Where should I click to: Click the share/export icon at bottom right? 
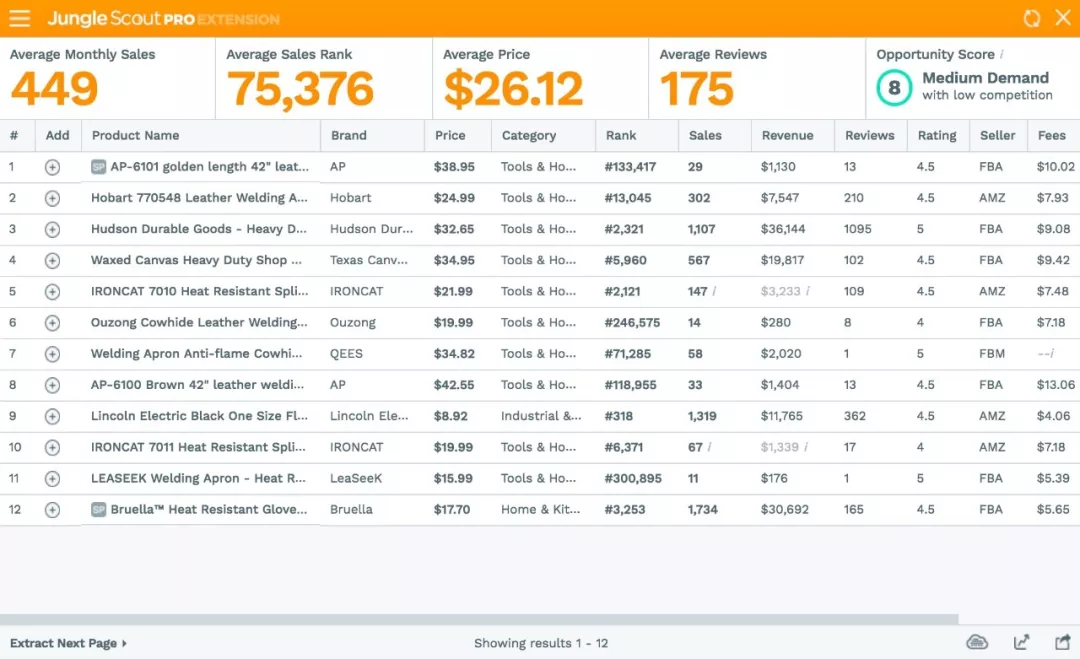pos(1062,643)
